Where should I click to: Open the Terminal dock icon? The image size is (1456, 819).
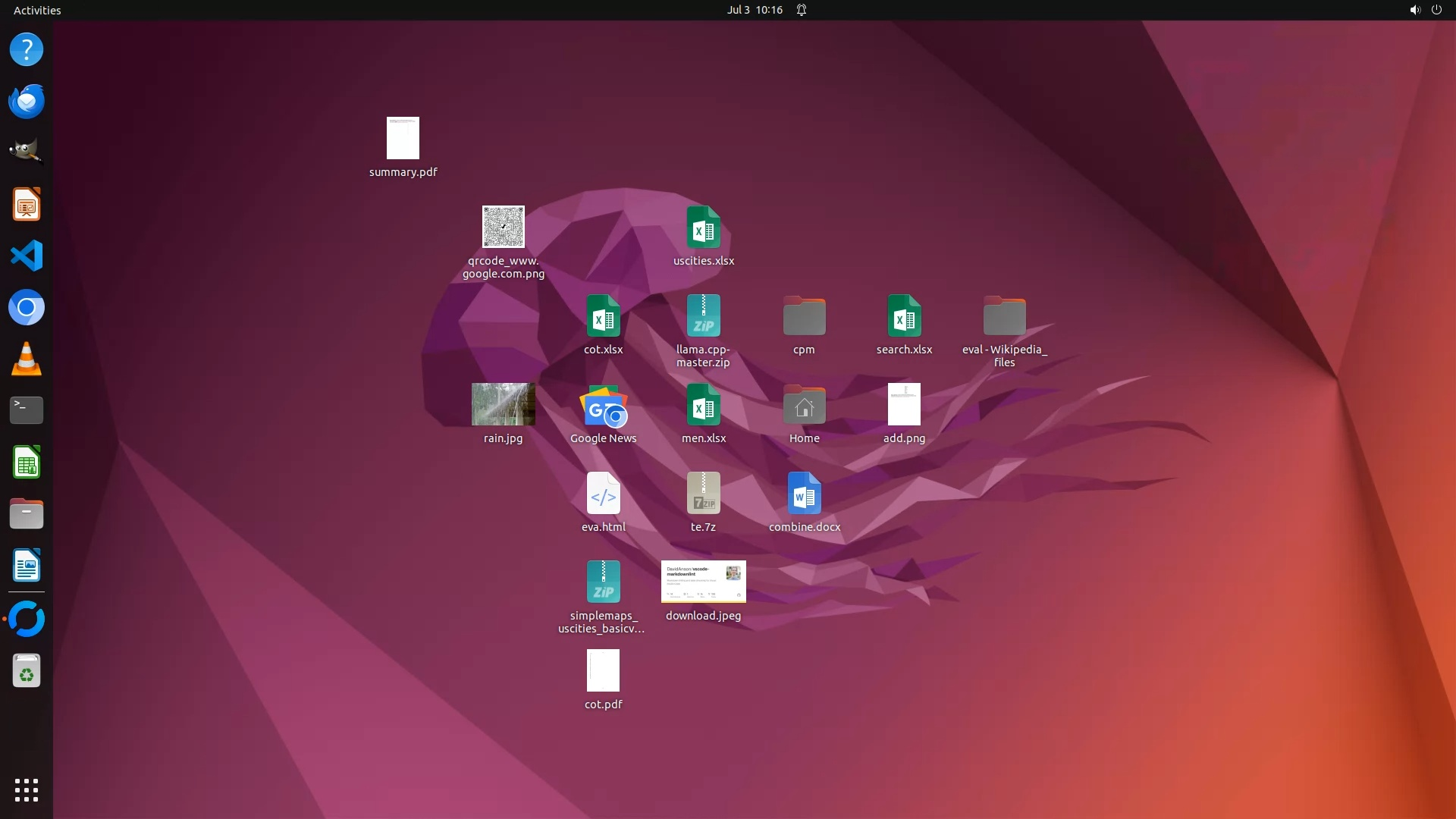[27, 410]
